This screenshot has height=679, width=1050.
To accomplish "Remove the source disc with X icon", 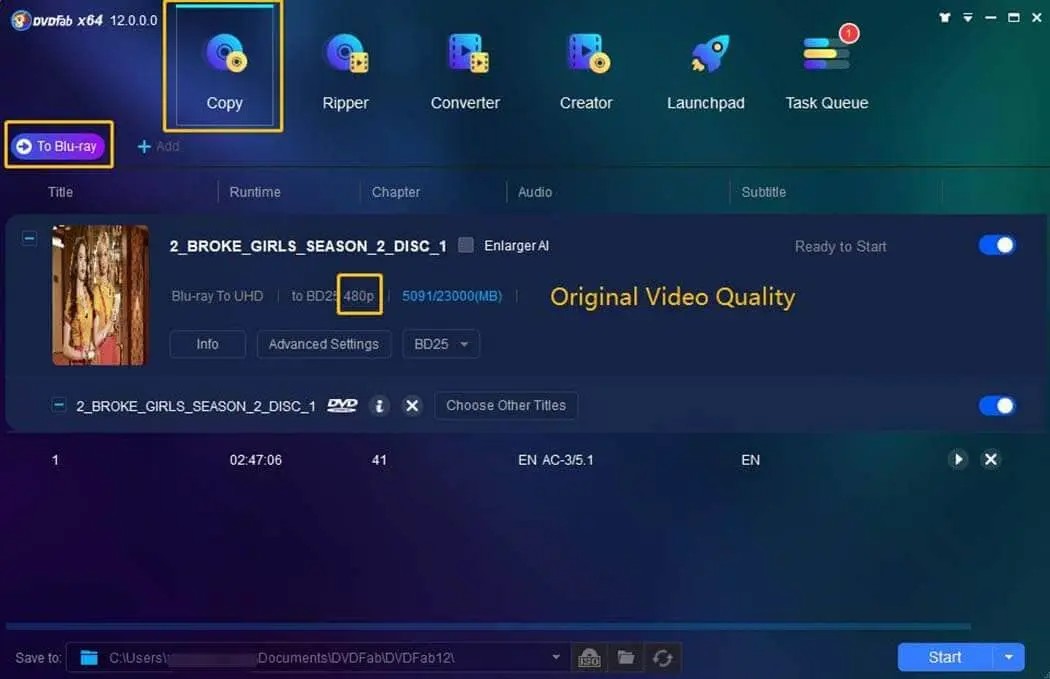I will pyautogui.click(x=412, y=406).
